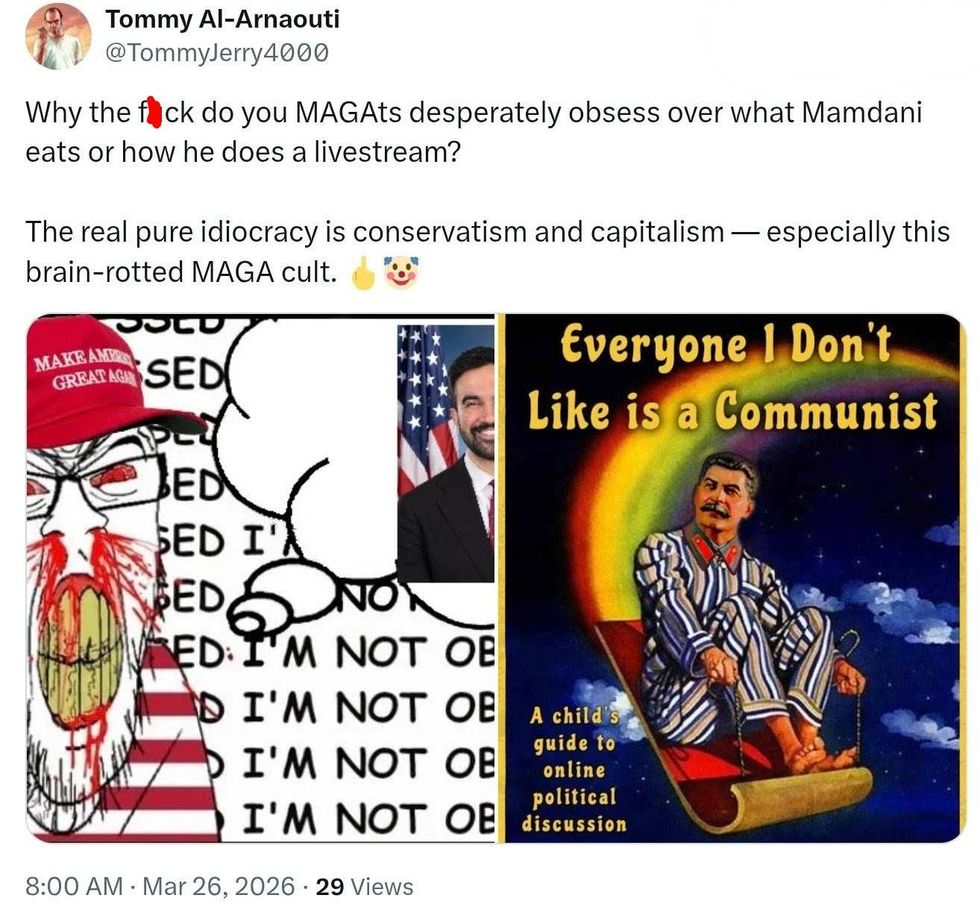This screenshot has height=907, width=980.
Task: Open the left MAGA wojak meme image
Action: [261, 578]
